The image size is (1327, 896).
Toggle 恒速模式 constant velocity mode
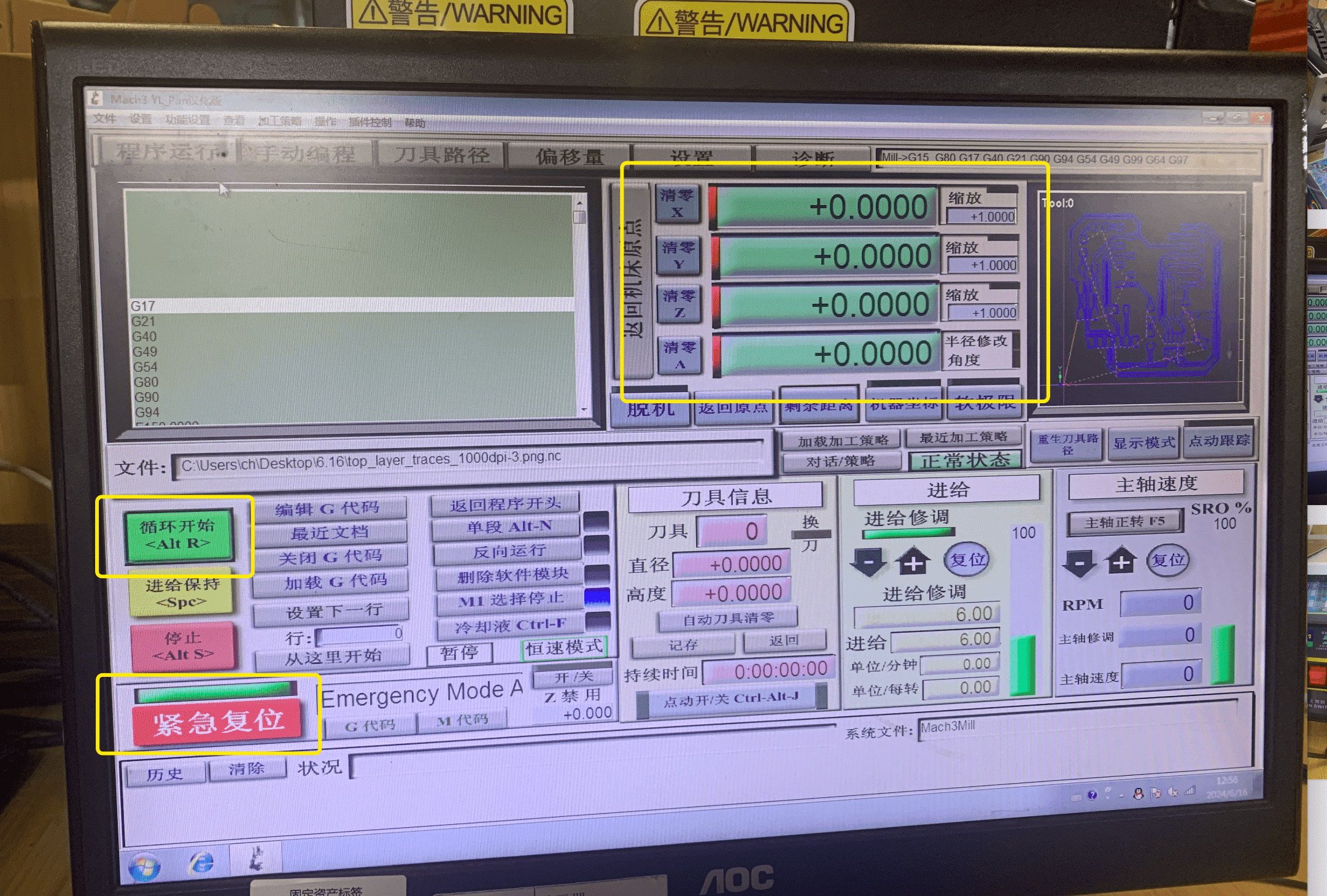pos(565,647)
